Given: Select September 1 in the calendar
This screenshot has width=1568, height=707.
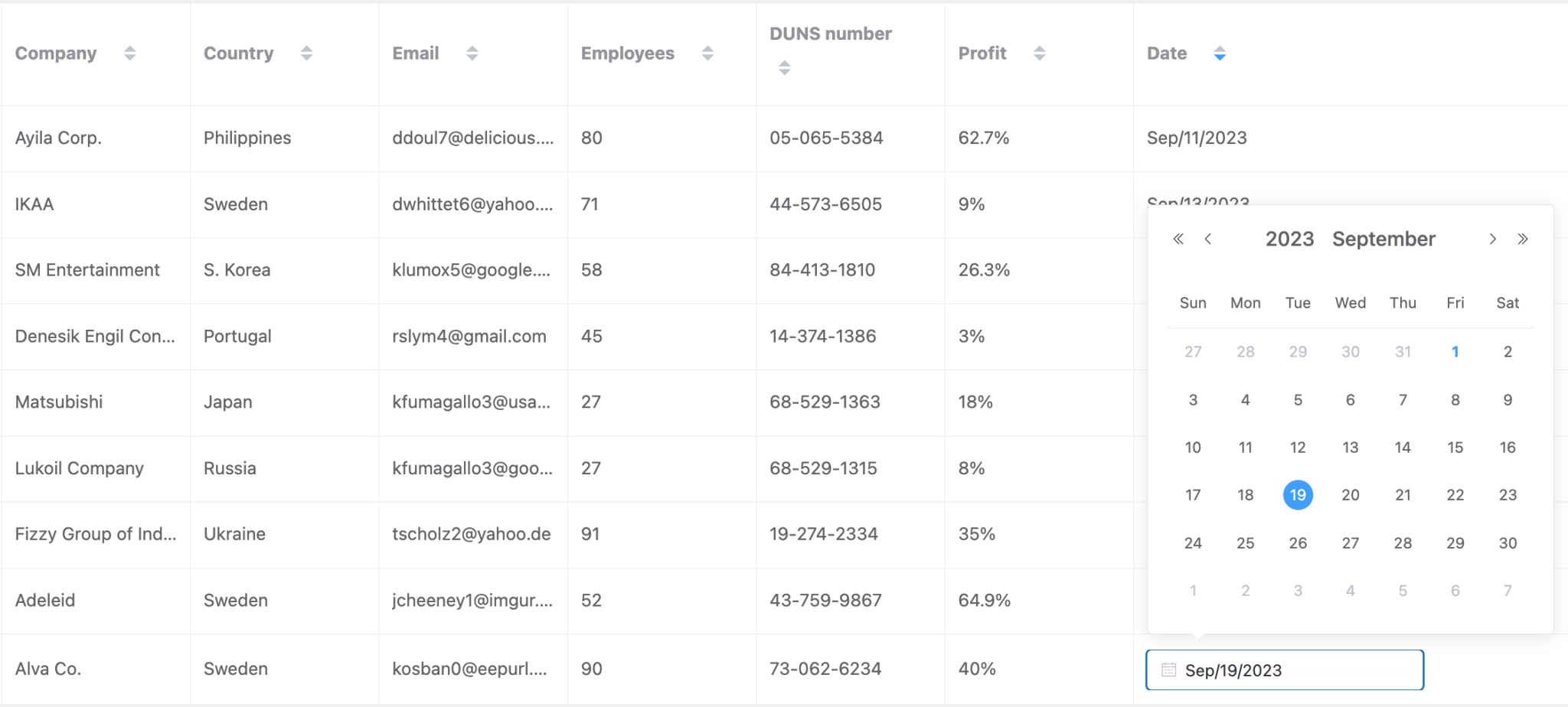Looking at the screenshot, I should tap(1455, 351).
